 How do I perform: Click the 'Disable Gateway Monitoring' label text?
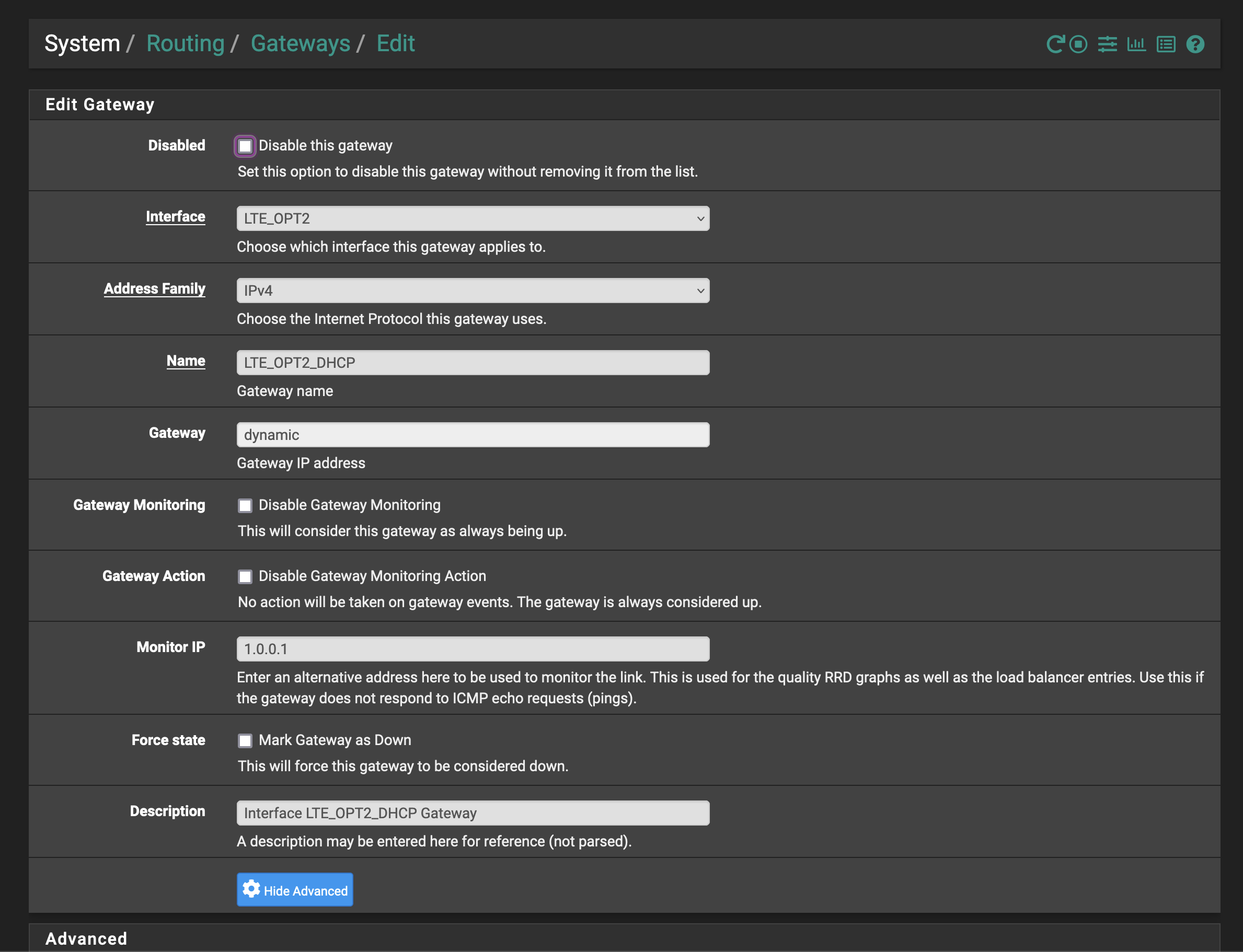point(350,505)
